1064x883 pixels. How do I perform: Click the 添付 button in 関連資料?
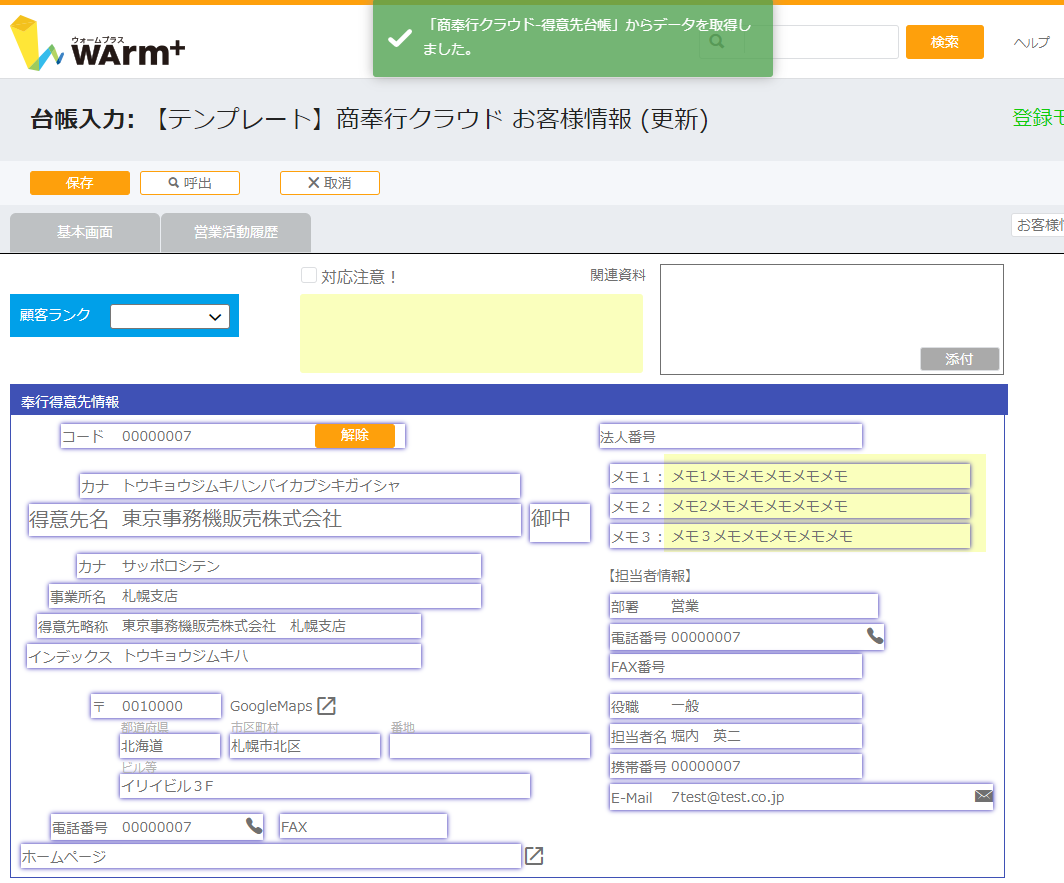960,358
